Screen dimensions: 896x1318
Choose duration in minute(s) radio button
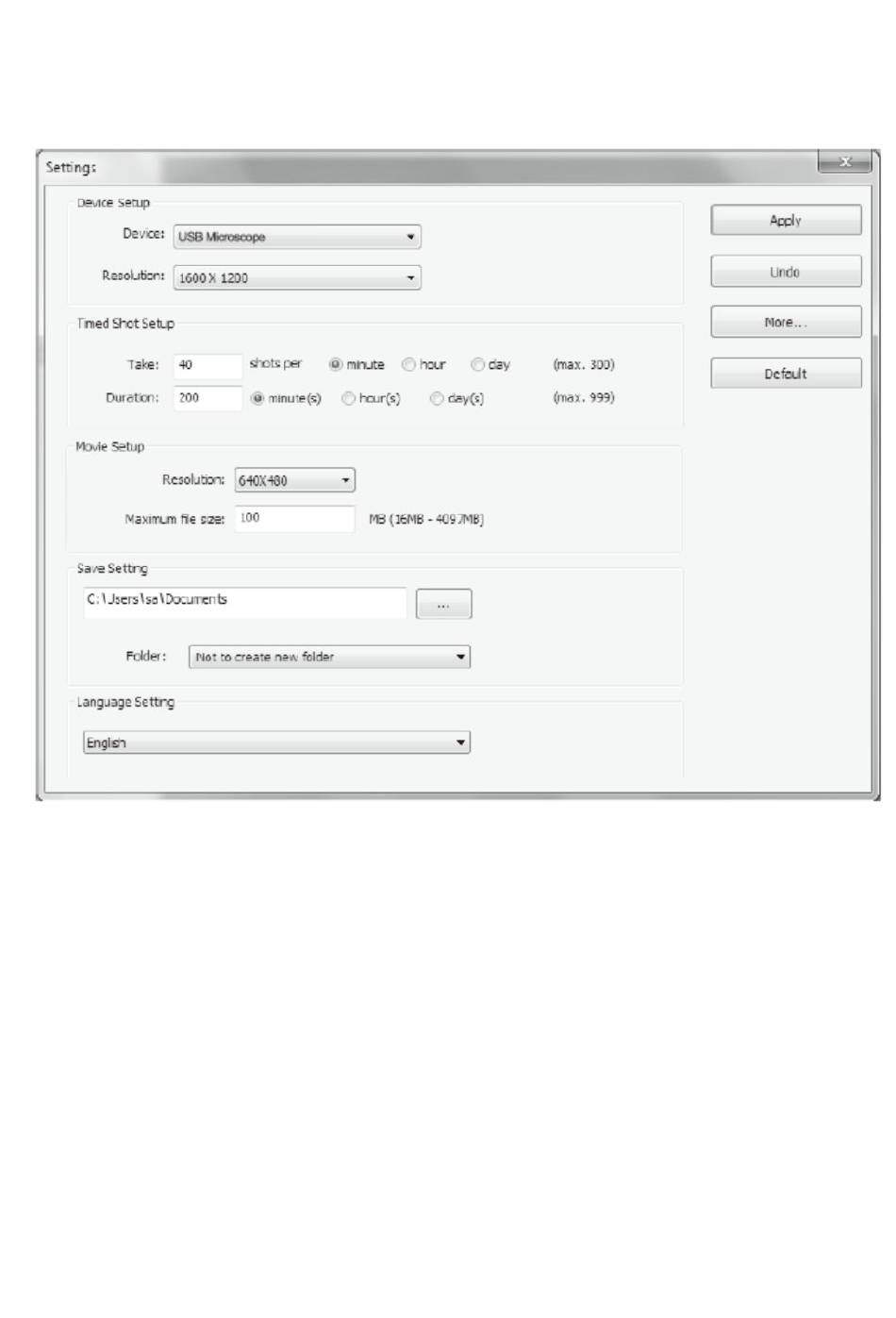[257, 398]
